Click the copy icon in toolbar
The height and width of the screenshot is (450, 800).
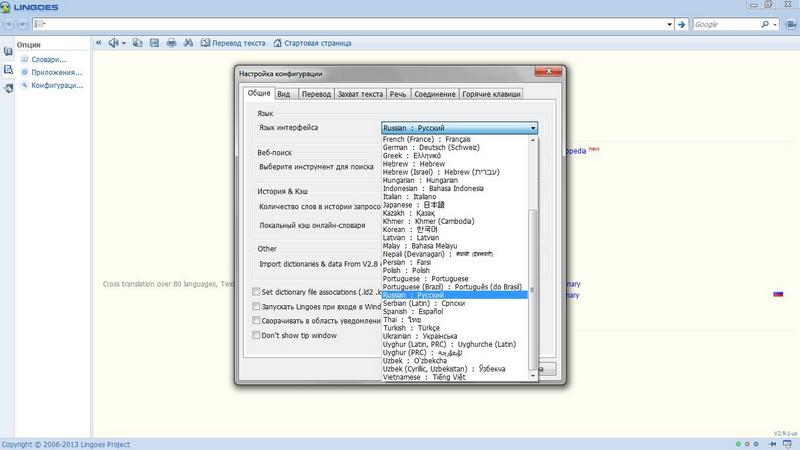(137, 43)
